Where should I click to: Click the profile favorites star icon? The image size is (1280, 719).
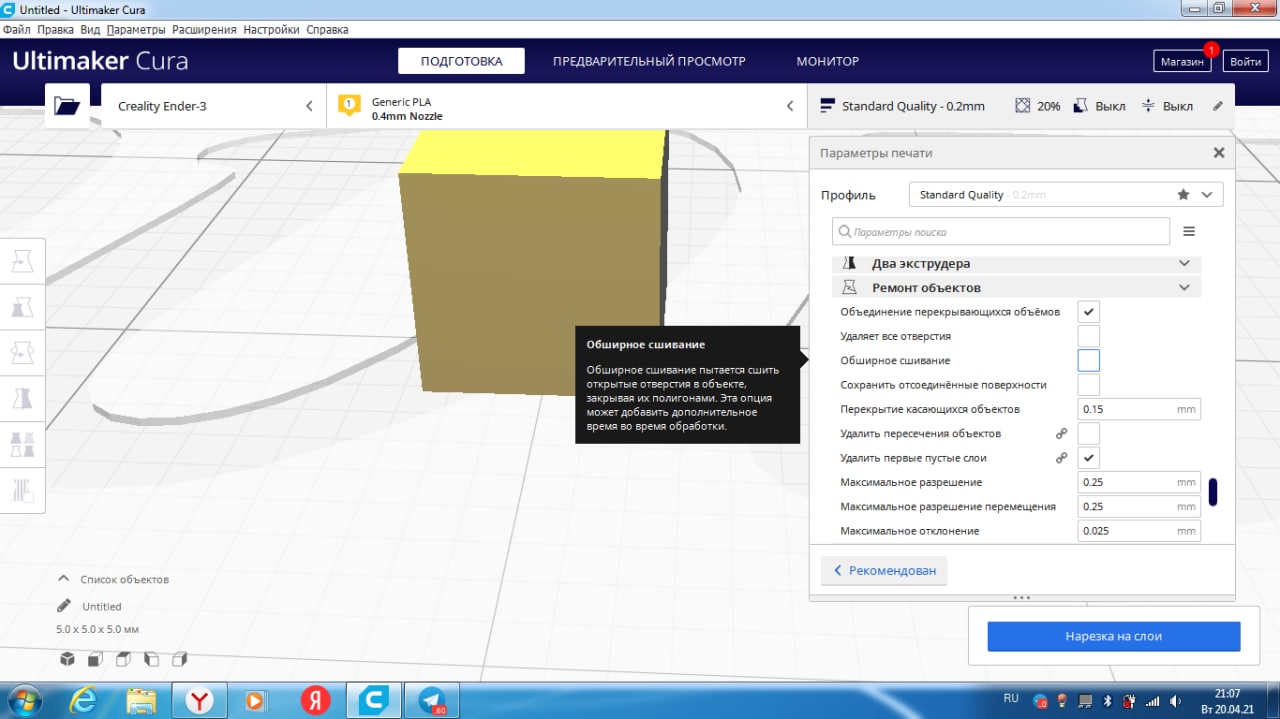tap(1184, 195)
